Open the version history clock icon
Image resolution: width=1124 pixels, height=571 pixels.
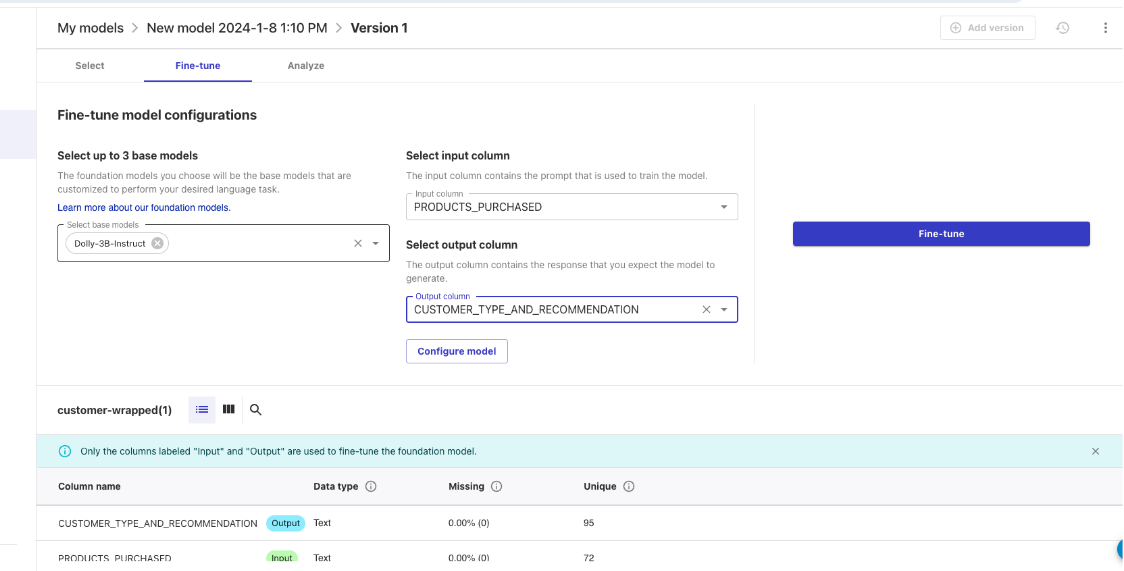(1063, 28)
